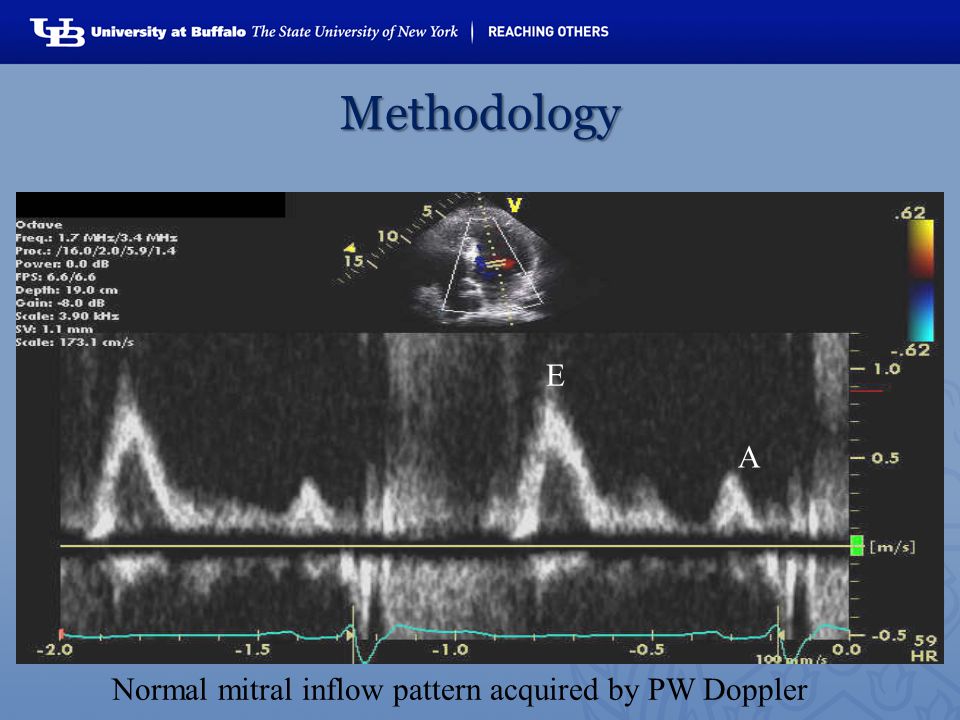Click the 'FPS: 6.6/6.6' parameter
The height and width of the screenshot is (720, 960).
click(x=56, y=277)
